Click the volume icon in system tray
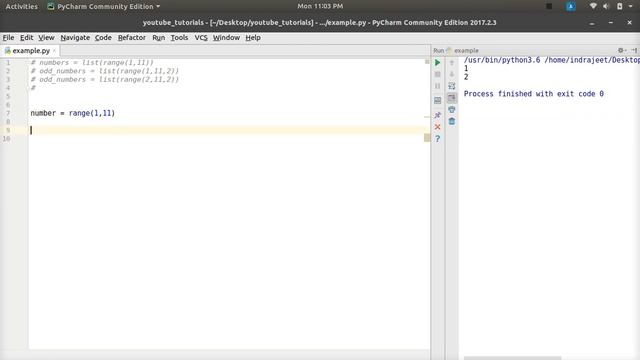 pyautogui.click(x=606, y=6)
